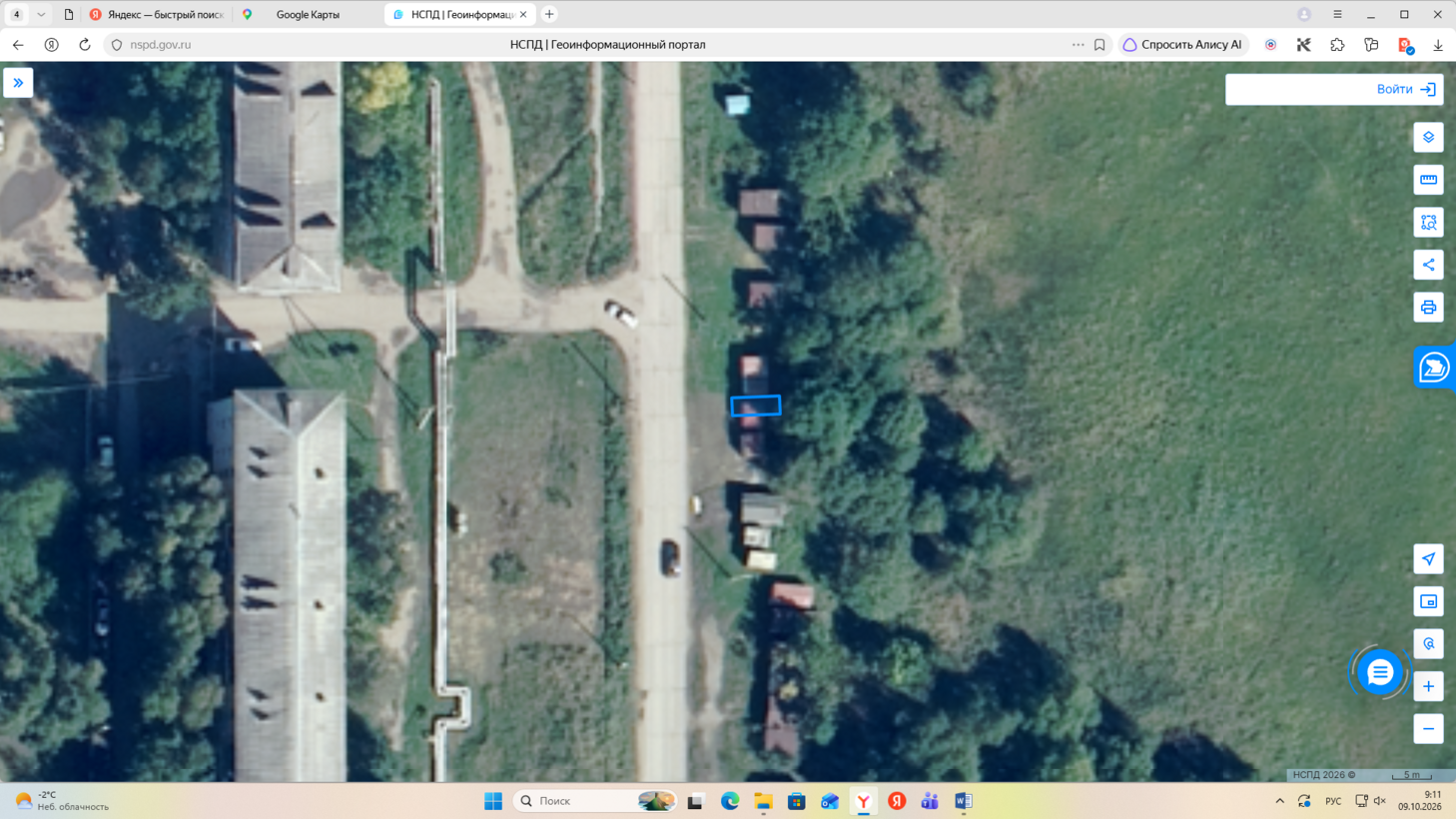Open the browser profile account icon
The height and width of the screenshot is (819, 1456).
[1304, 15]
